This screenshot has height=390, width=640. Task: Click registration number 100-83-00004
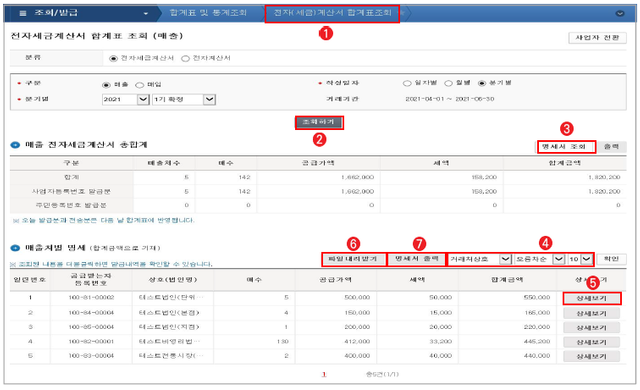pos(91,356)
